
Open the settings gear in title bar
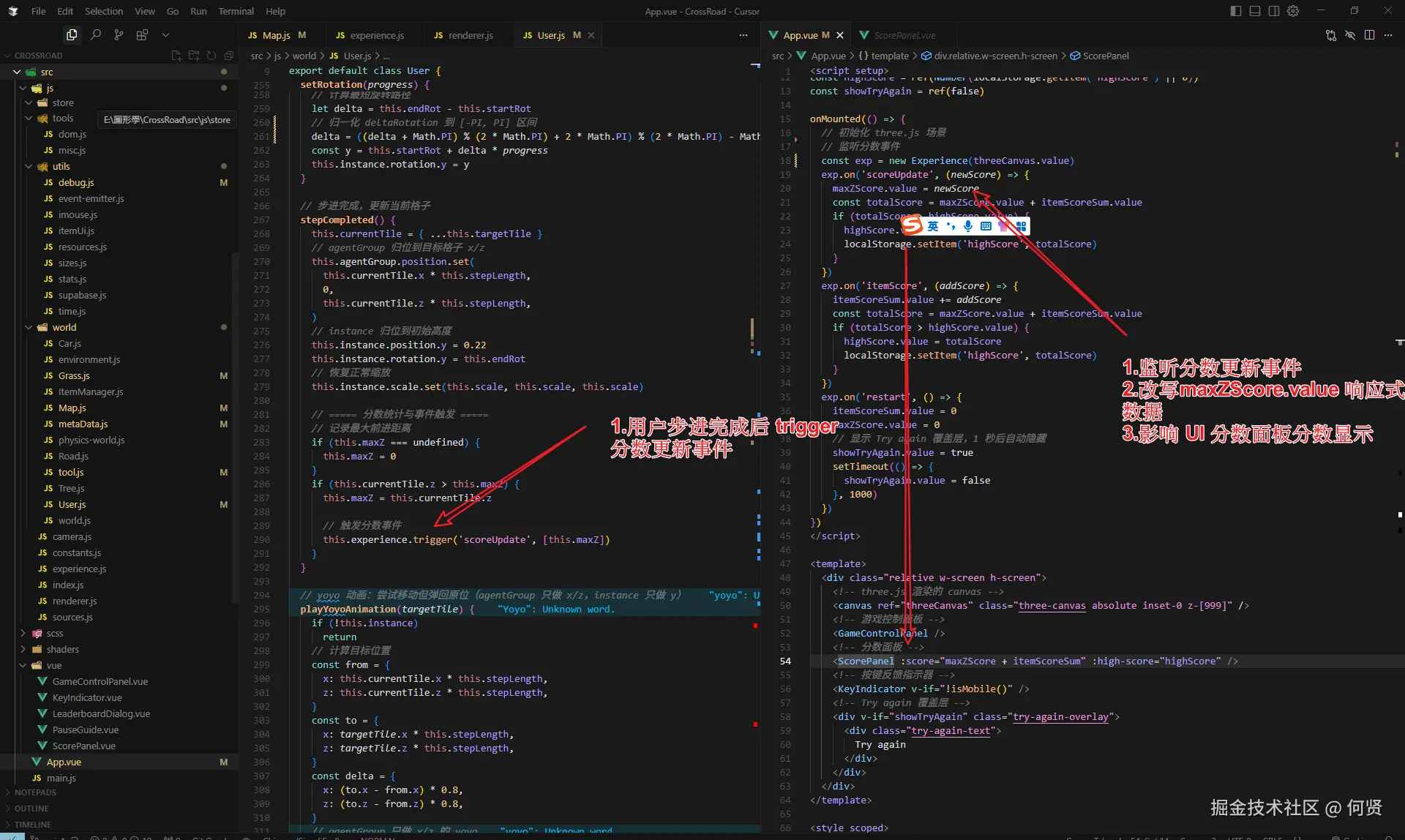[1293, 11]
